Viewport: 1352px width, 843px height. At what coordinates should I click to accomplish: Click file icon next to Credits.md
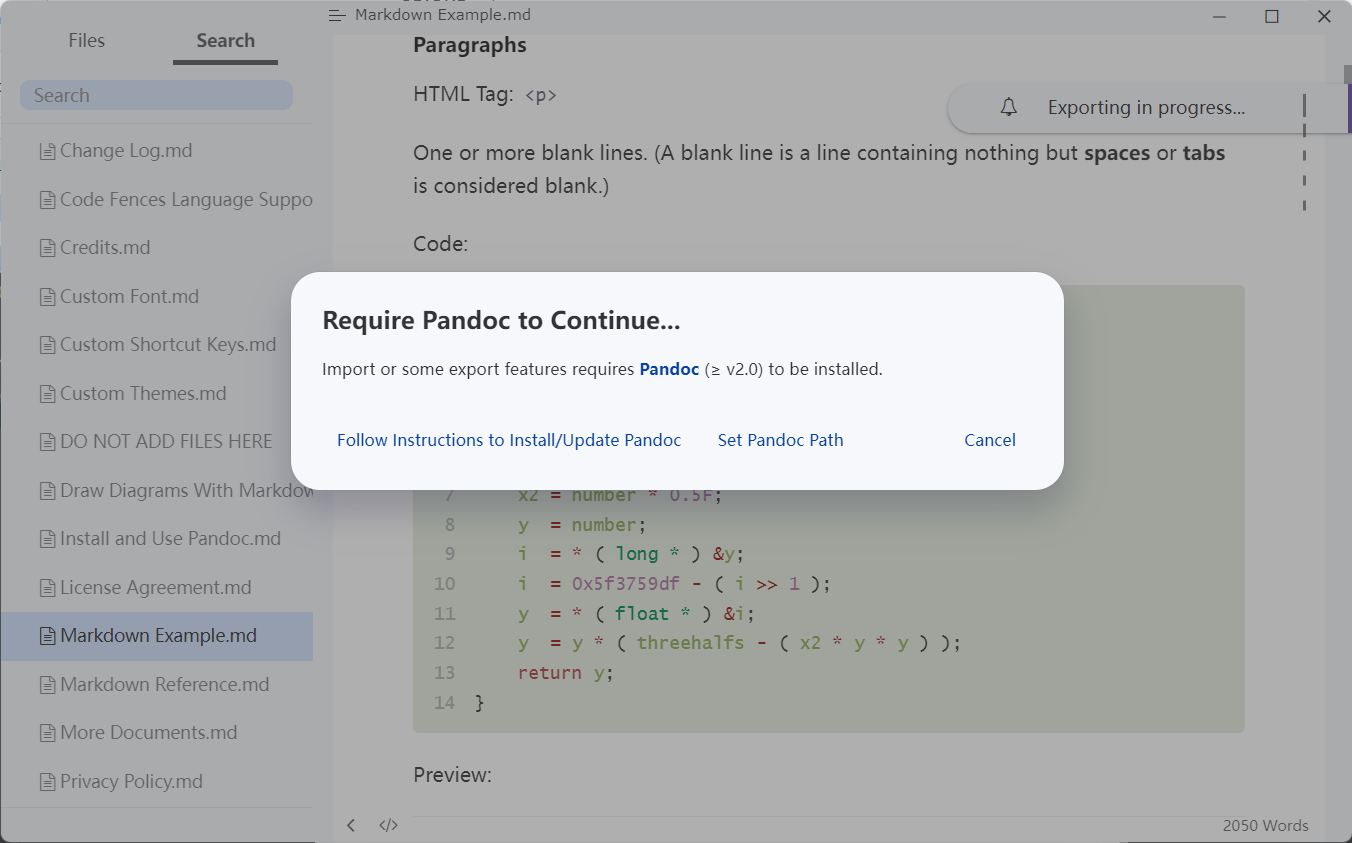(47, 249)
